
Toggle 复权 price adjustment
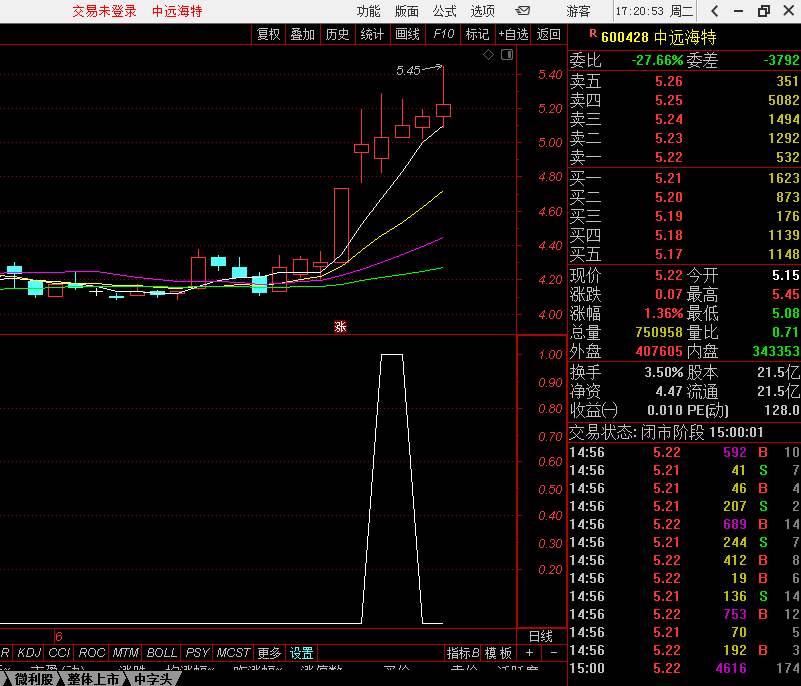tap(269, 34)
